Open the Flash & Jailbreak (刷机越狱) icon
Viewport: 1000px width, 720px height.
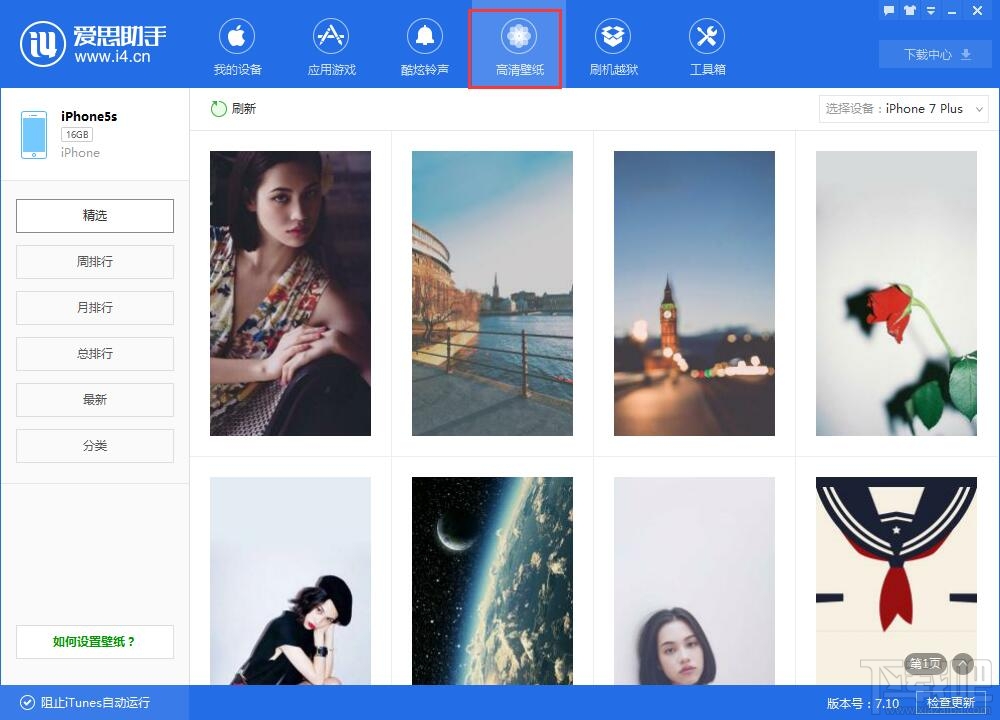[613, 36]
